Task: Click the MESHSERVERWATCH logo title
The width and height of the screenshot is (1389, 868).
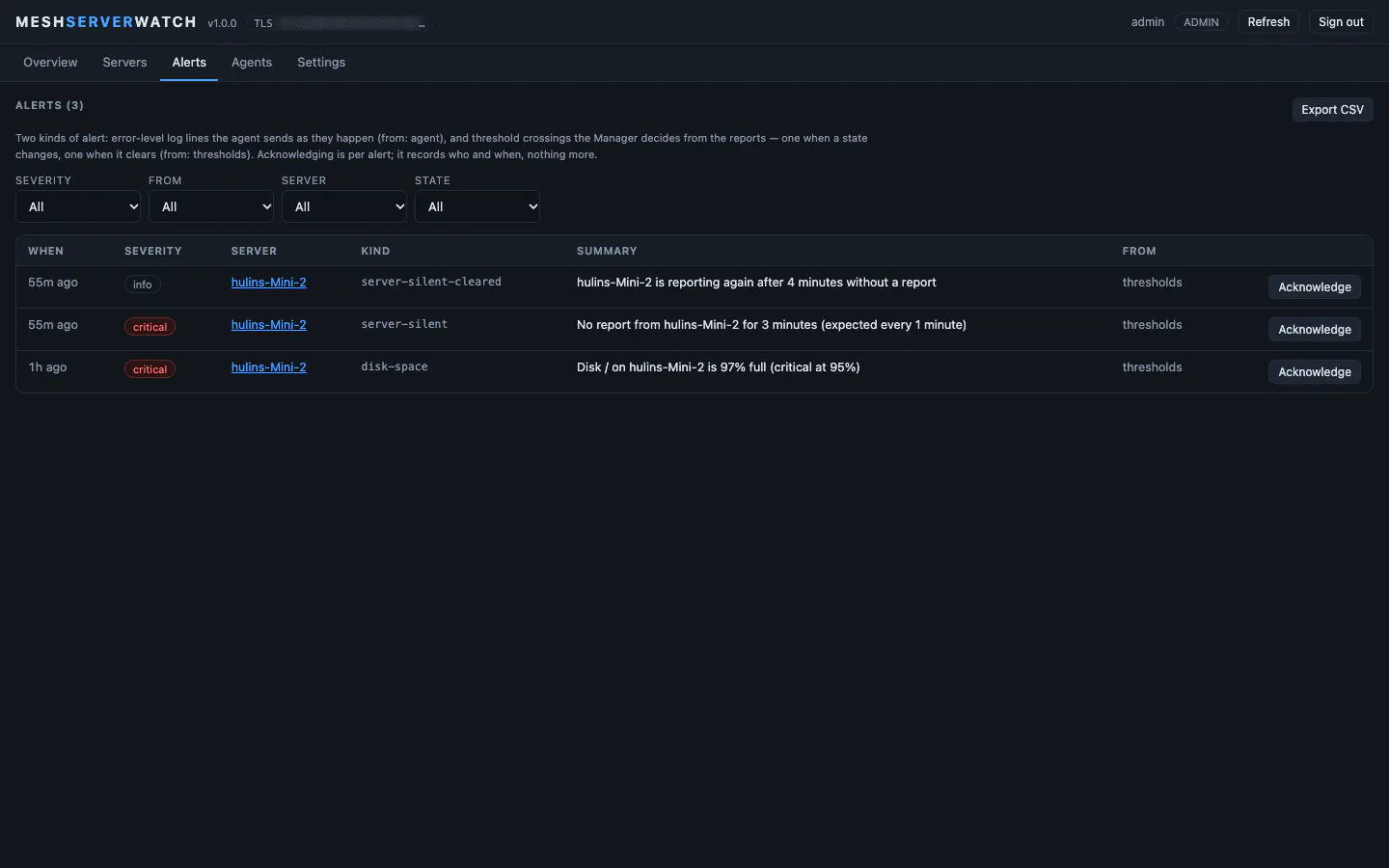Action: [x=106, y=22]
